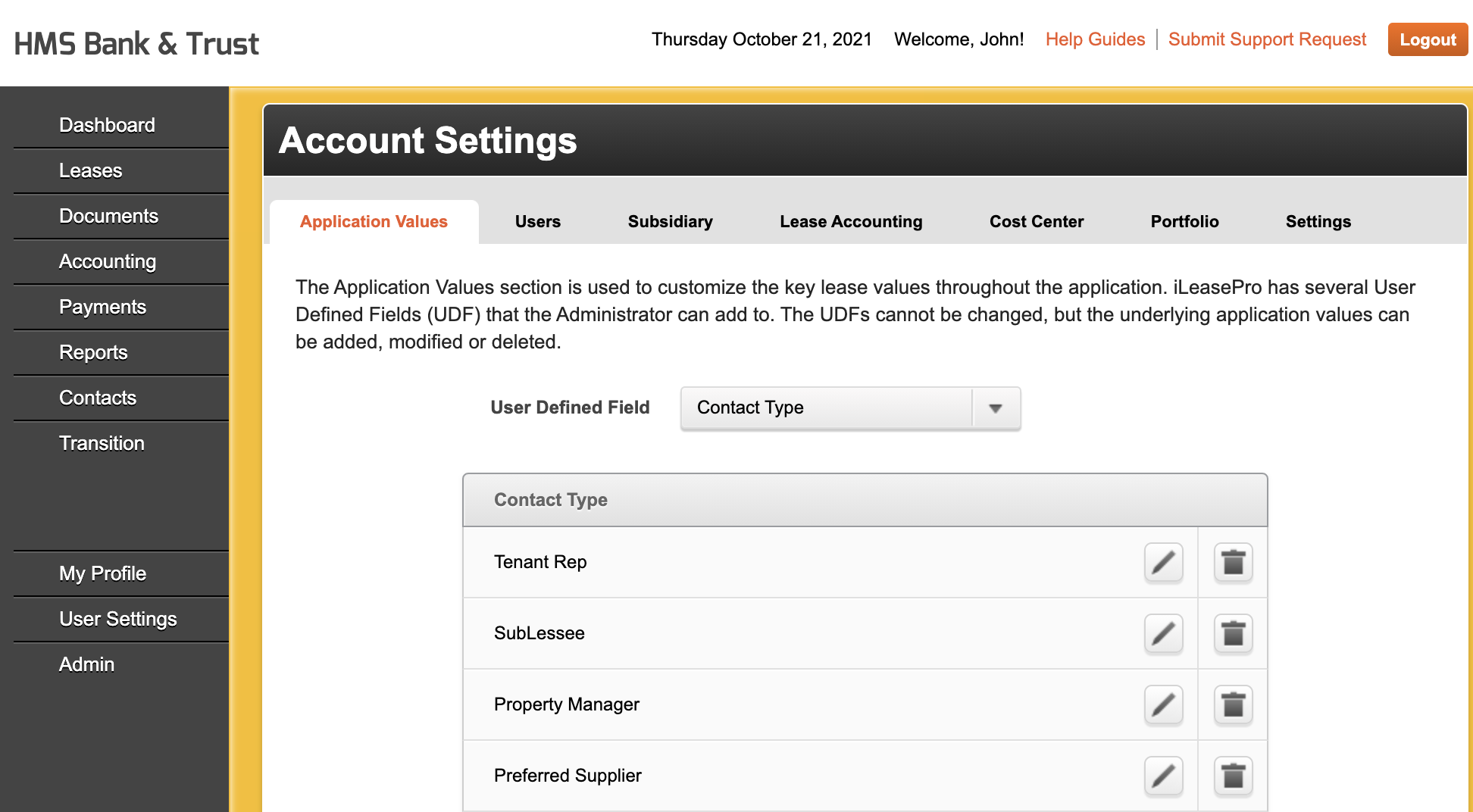Edit the Tenant Rep contact type
This screenshot has width=1473, height=812.
1163,562
